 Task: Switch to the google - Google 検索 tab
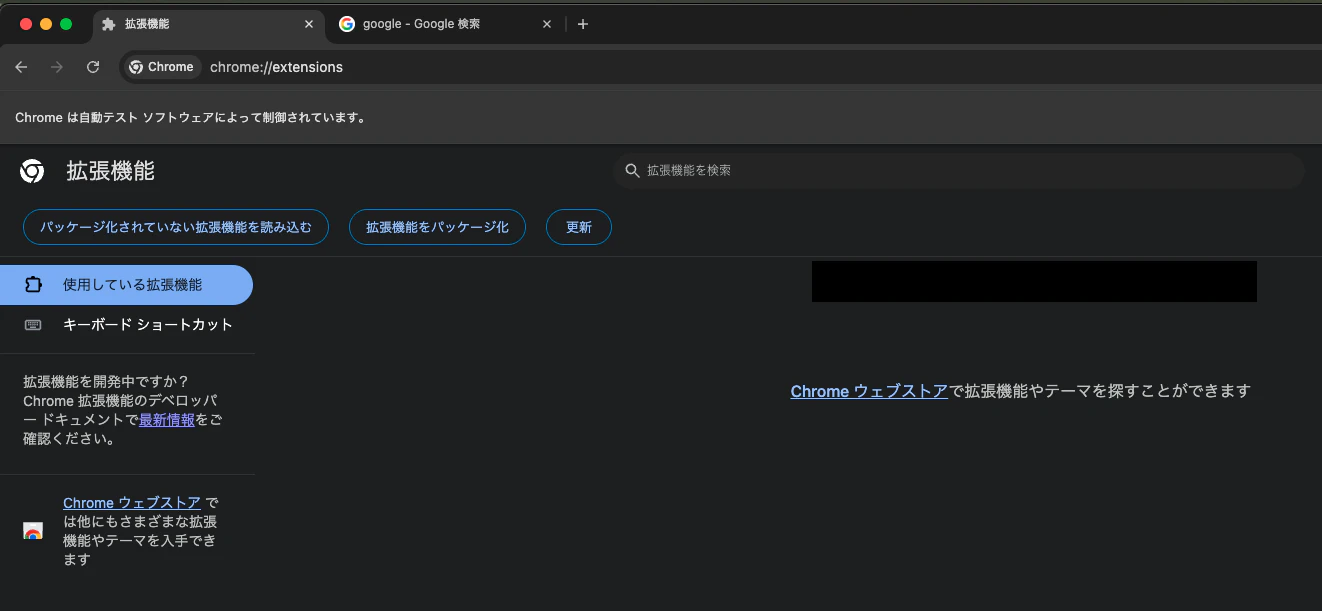[x=445, y=24]
